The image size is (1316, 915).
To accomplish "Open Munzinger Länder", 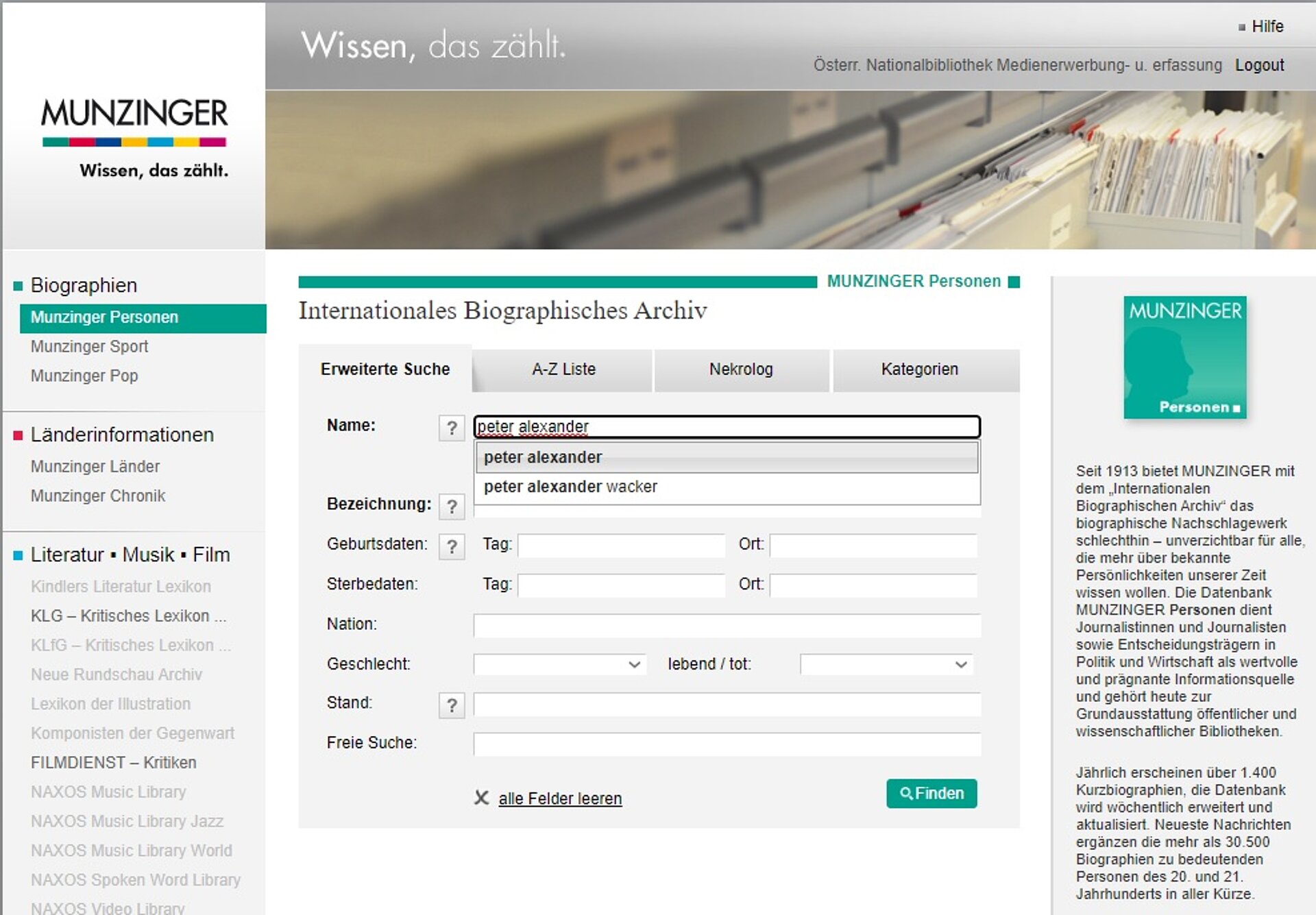I will point(95,466).
